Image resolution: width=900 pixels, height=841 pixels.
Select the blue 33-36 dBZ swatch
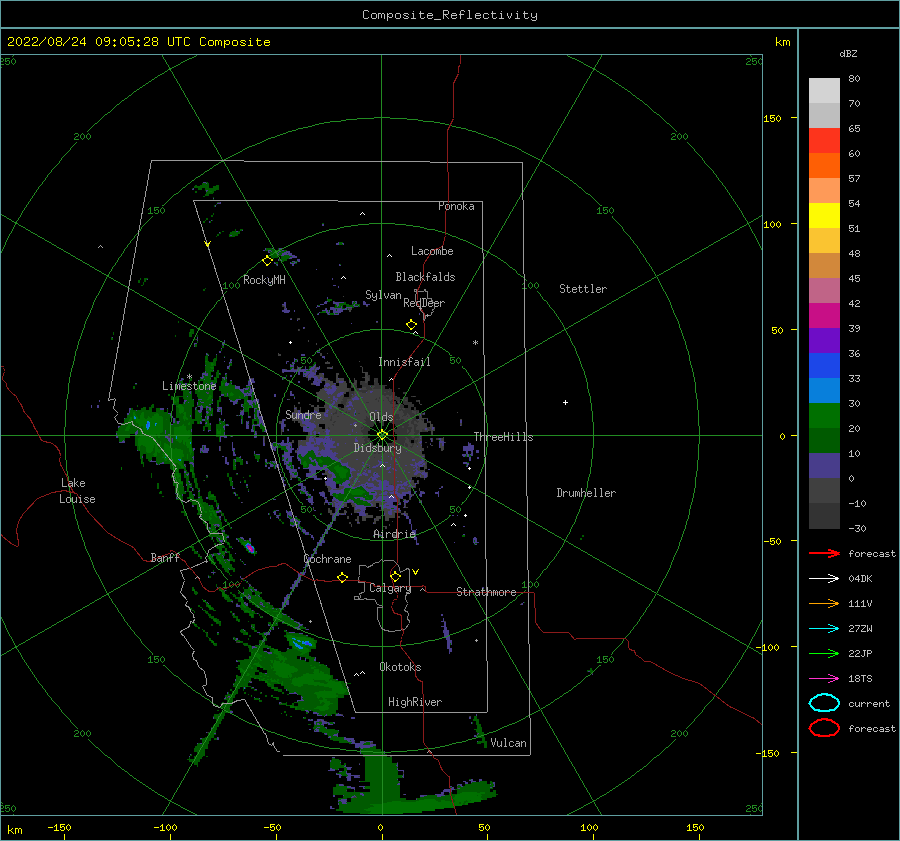824,365
